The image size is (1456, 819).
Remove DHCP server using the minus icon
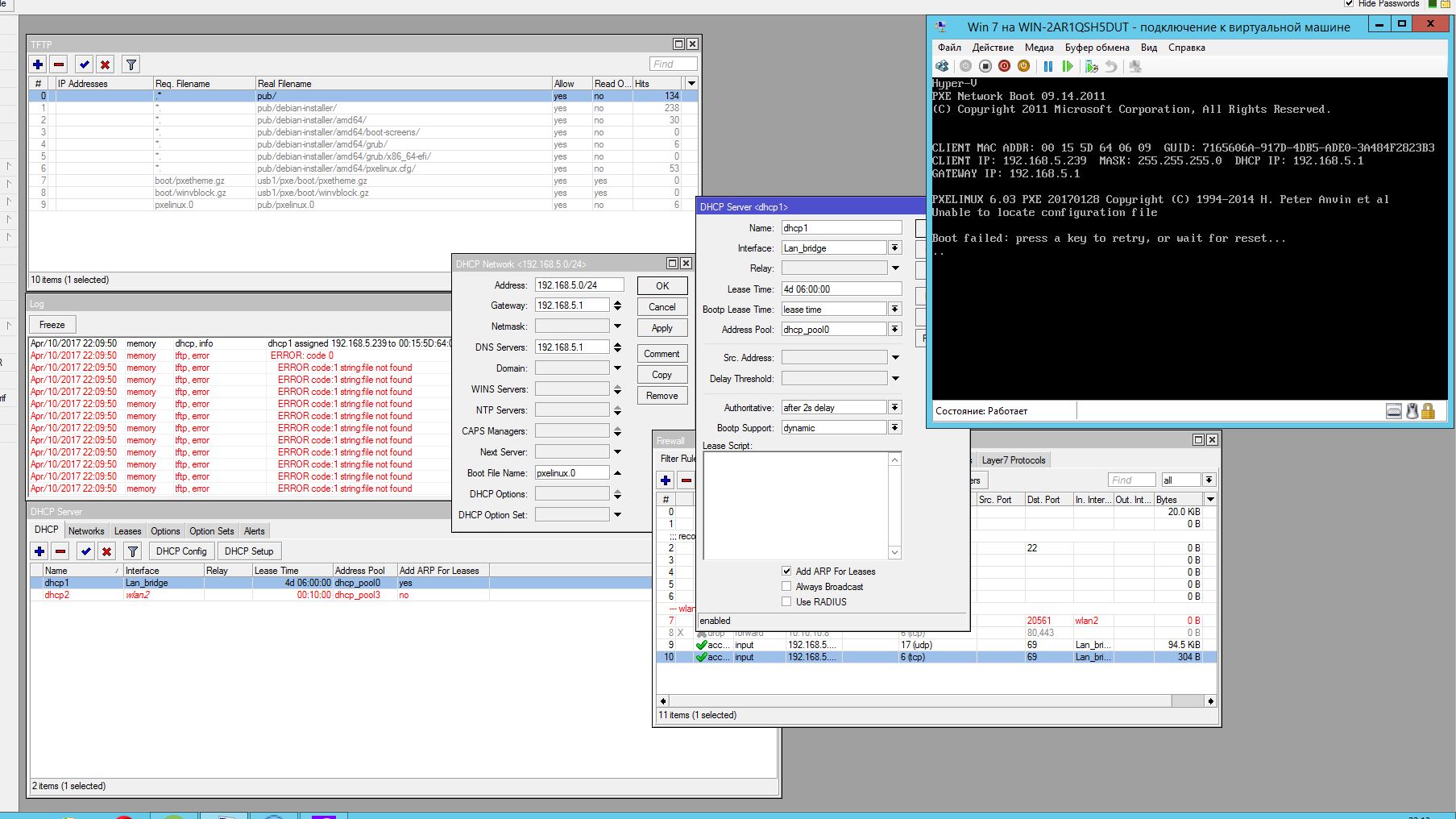tap(60, 551)
